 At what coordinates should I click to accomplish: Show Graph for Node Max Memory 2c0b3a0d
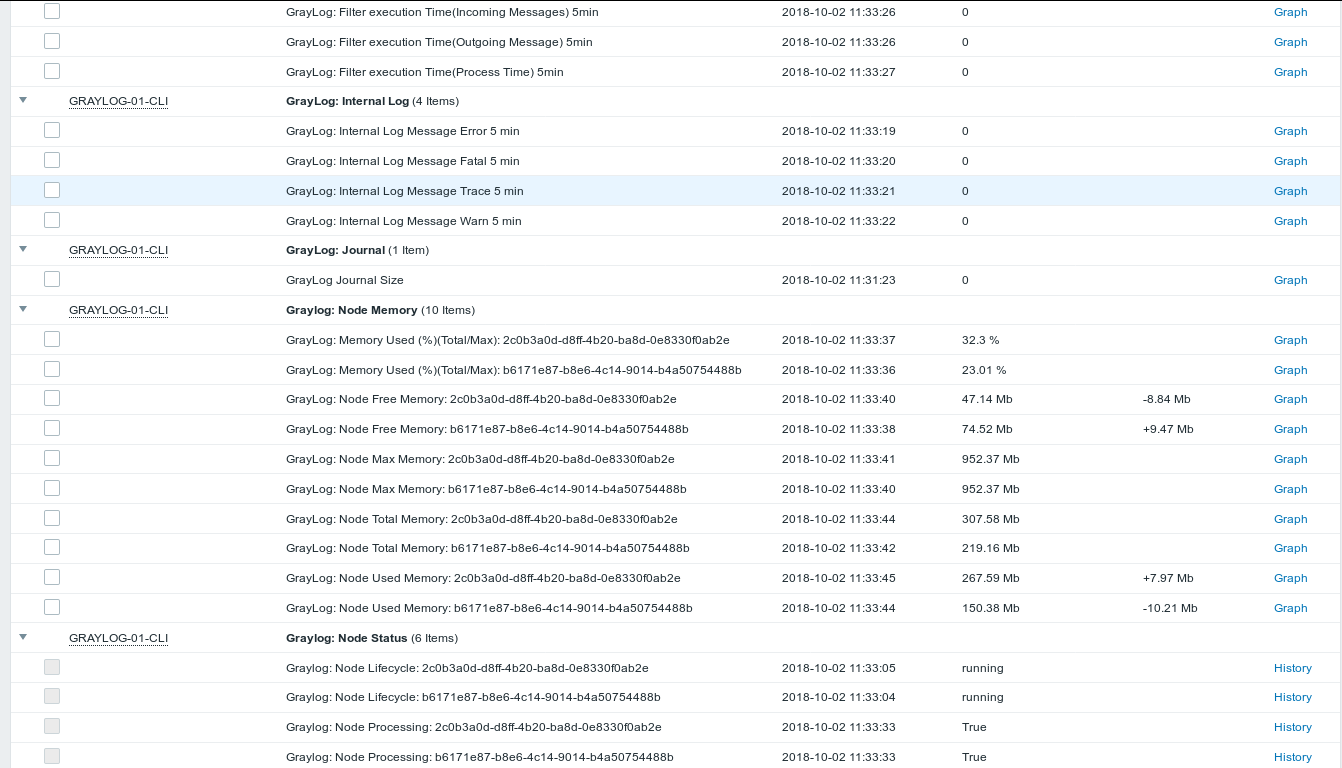[x=1290, y=459]
